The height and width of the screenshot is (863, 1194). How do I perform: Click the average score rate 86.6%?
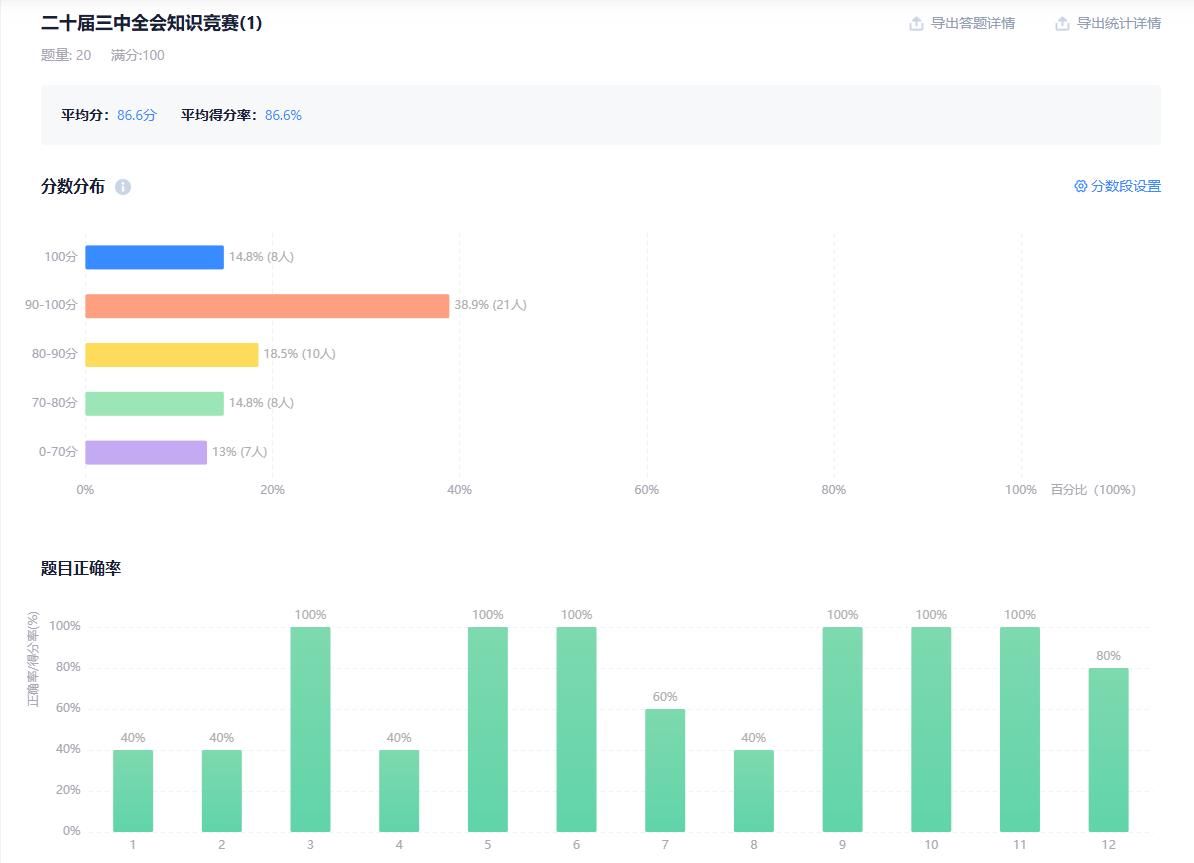(283, 115)
